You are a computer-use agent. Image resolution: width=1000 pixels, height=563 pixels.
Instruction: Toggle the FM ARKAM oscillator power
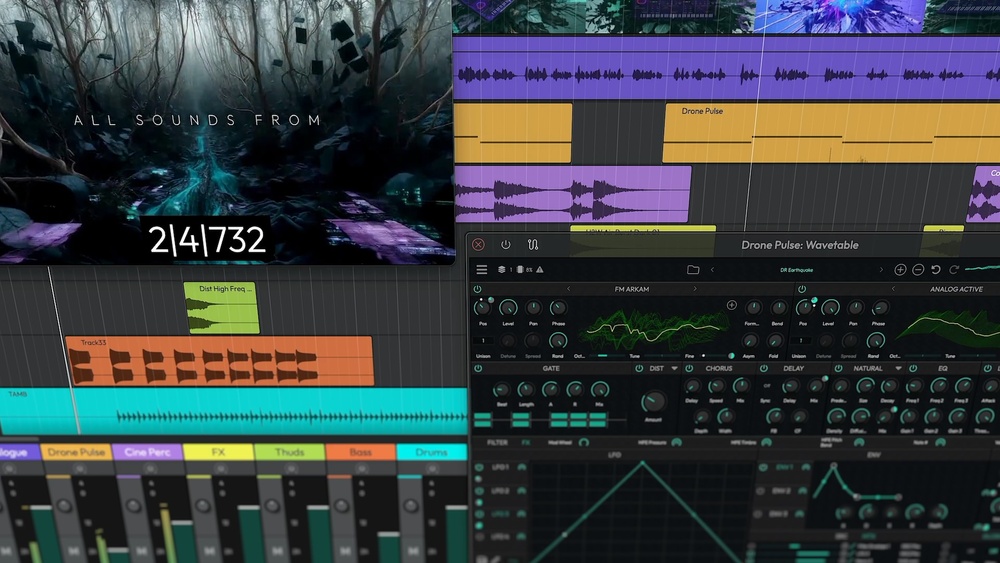click(477, 289)
